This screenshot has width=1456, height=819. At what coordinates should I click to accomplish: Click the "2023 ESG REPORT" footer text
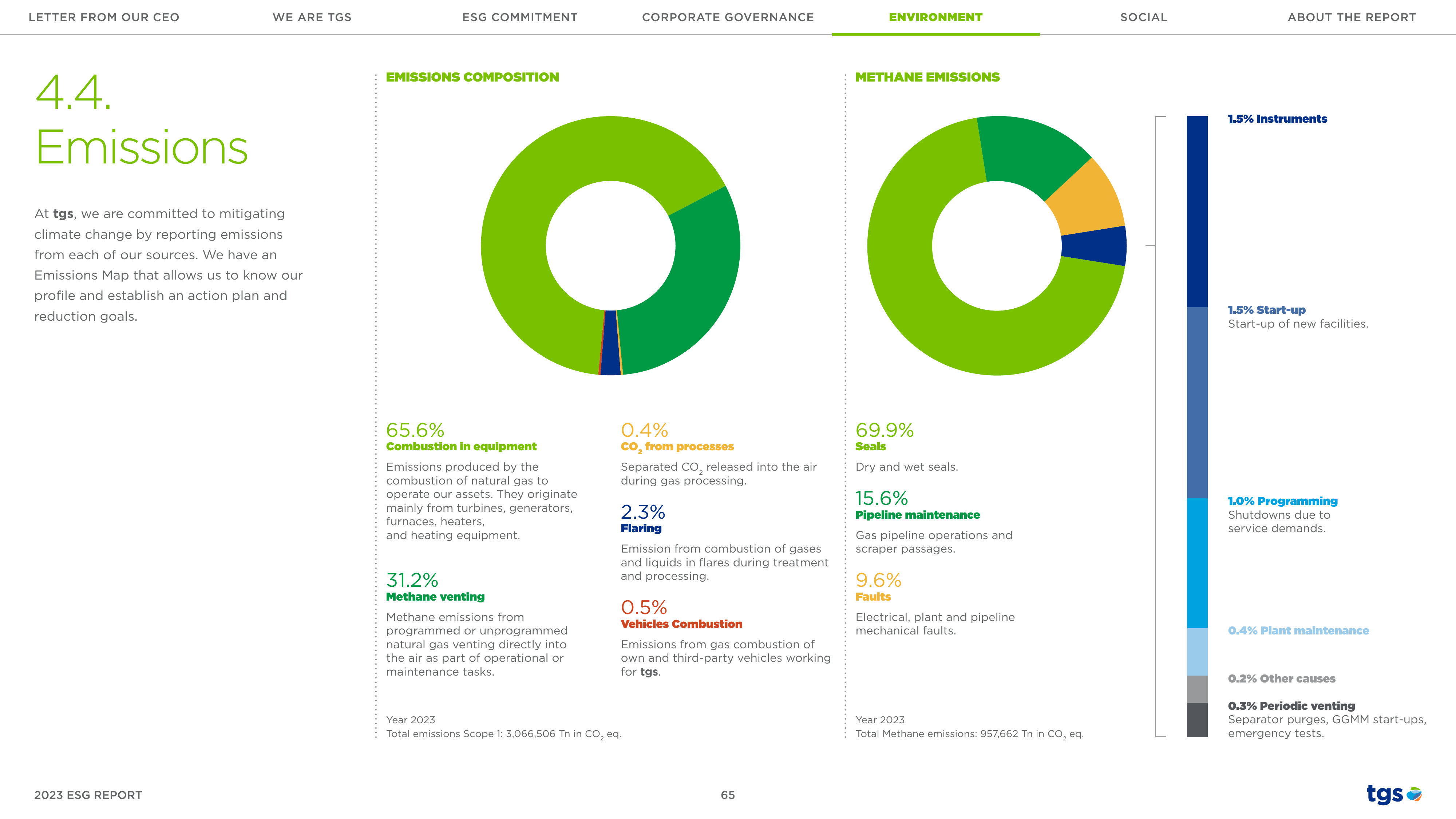click(x=88, y=795)
